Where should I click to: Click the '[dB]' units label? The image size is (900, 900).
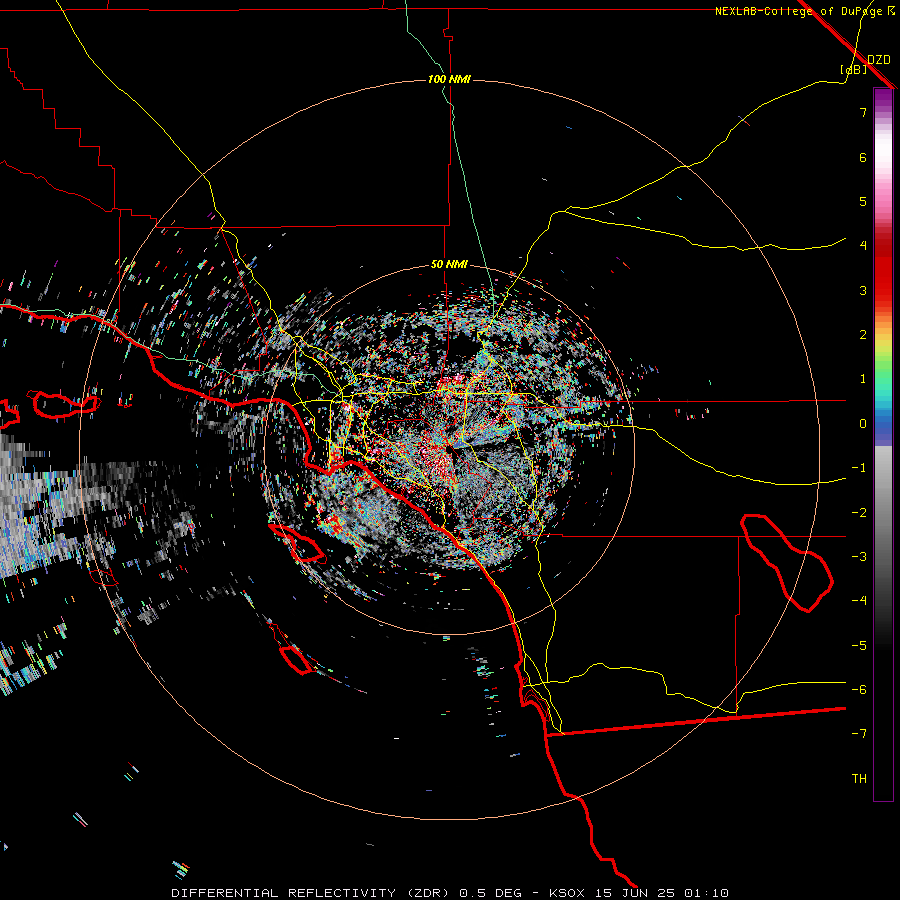[854, 69]
